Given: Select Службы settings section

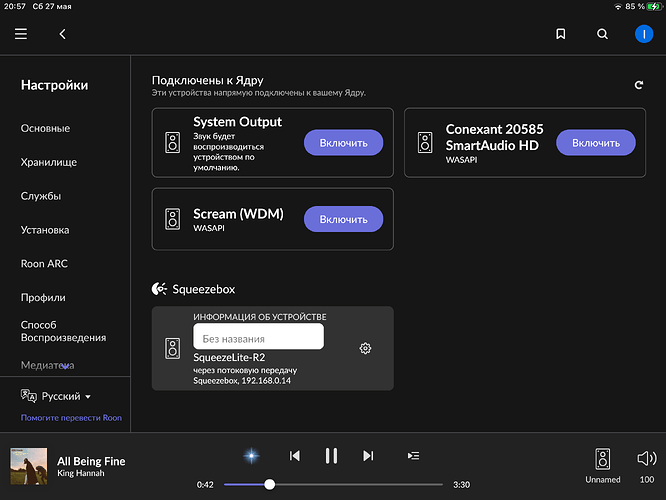Looking at the screenshot, I should click(41, 196).
